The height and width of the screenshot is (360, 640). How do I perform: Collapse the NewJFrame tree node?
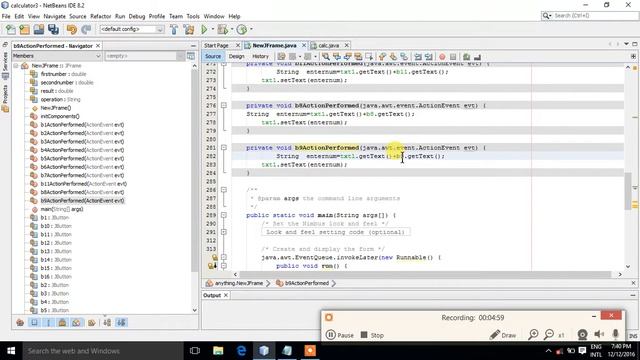(16, 66)
